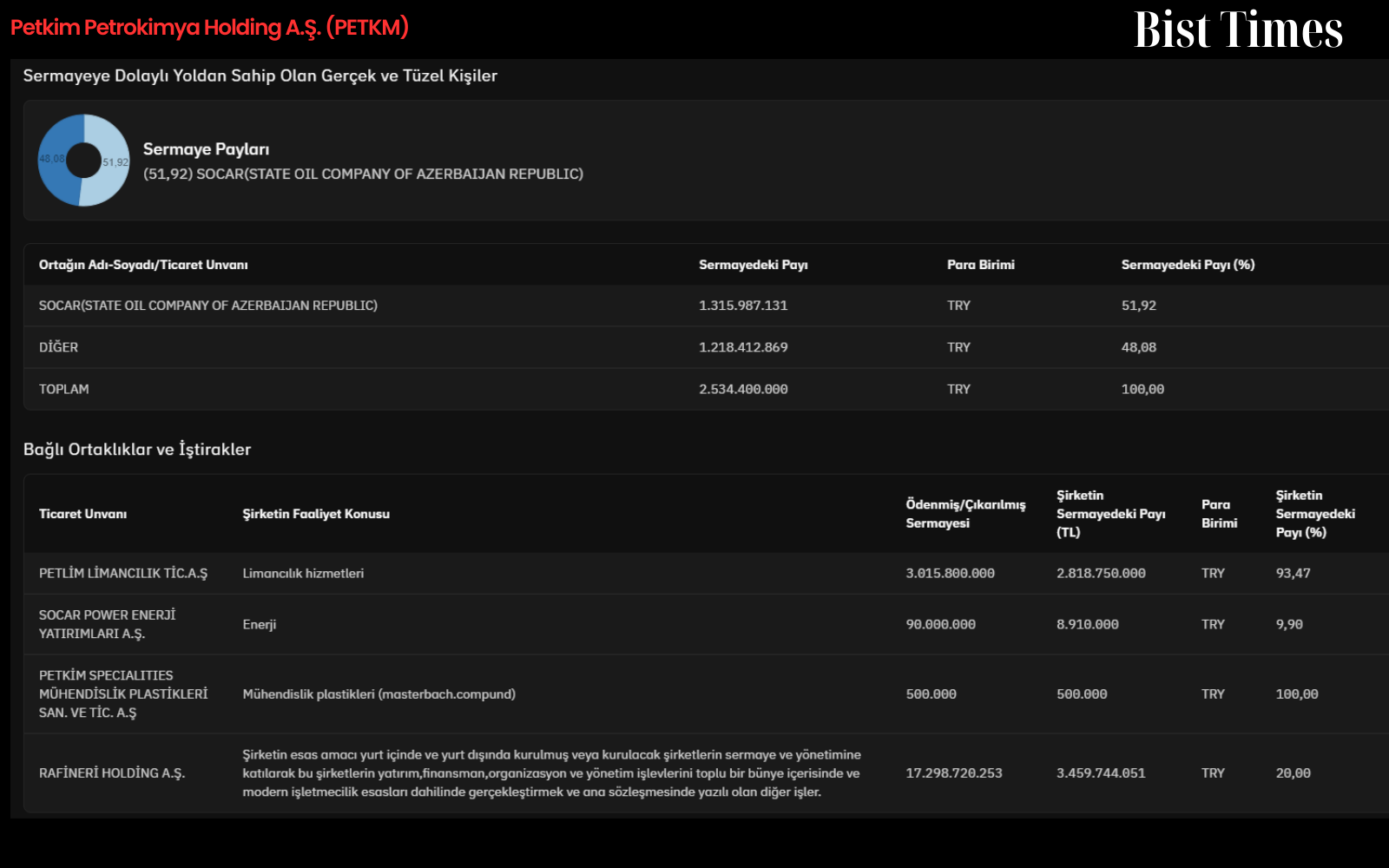Sort by Para Birimi column header
The height and width of the screenshot is (868, 1389).
point(980,265)
